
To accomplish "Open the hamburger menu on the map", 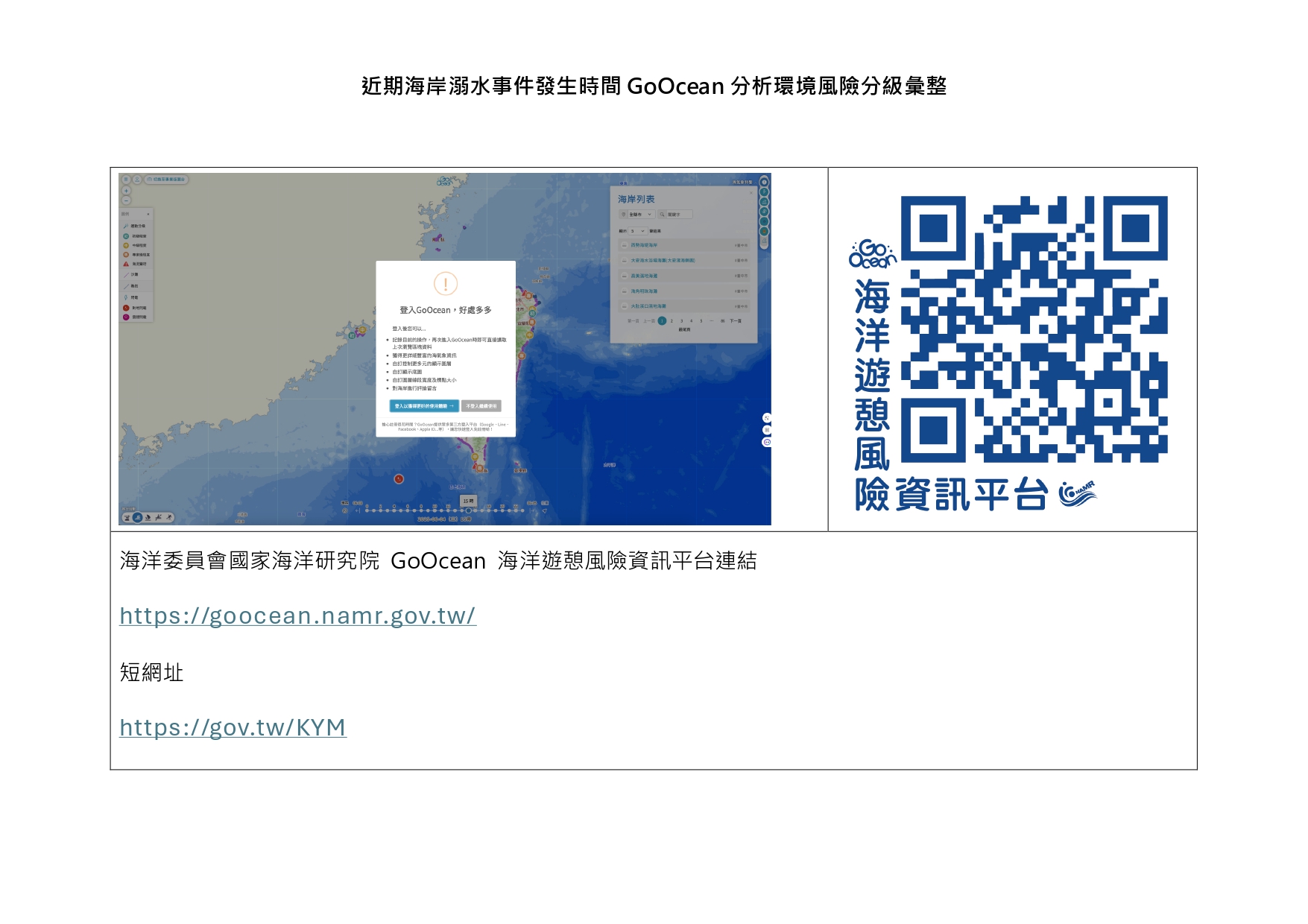I will point(126,180).
